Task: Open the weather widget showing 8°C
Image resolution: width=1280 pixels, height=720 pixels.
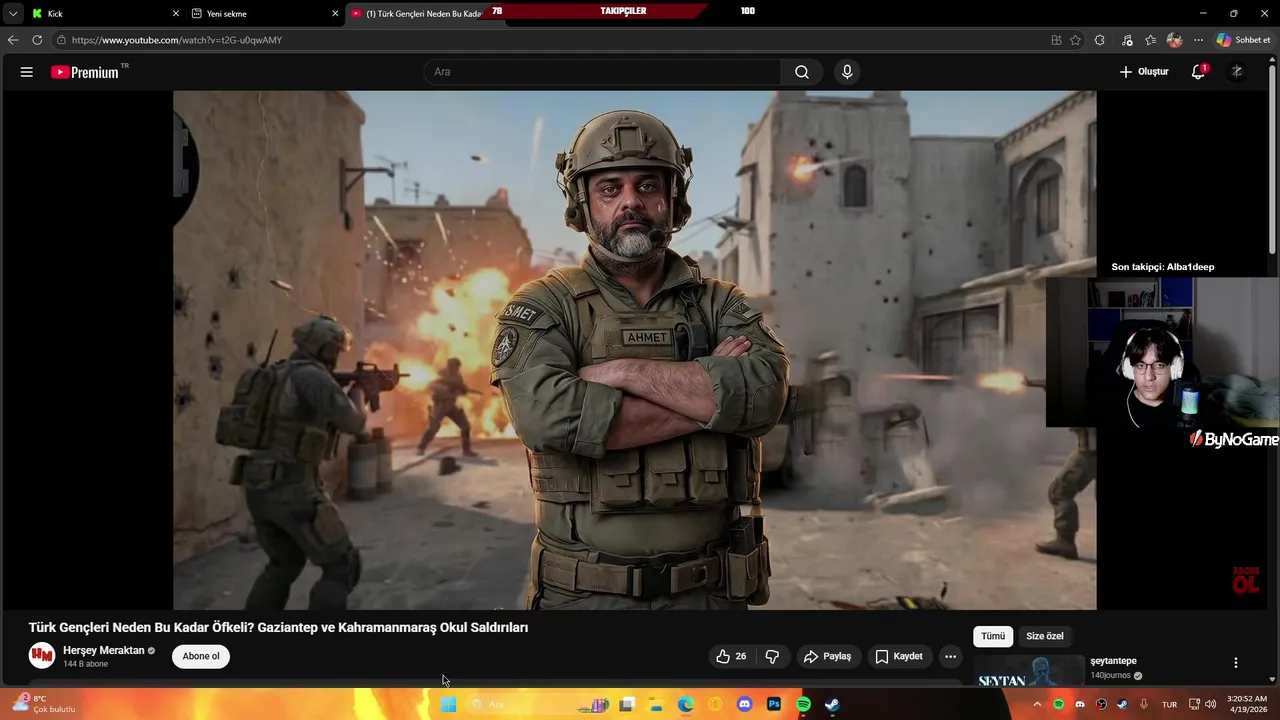Action: [x=43, y=704]
